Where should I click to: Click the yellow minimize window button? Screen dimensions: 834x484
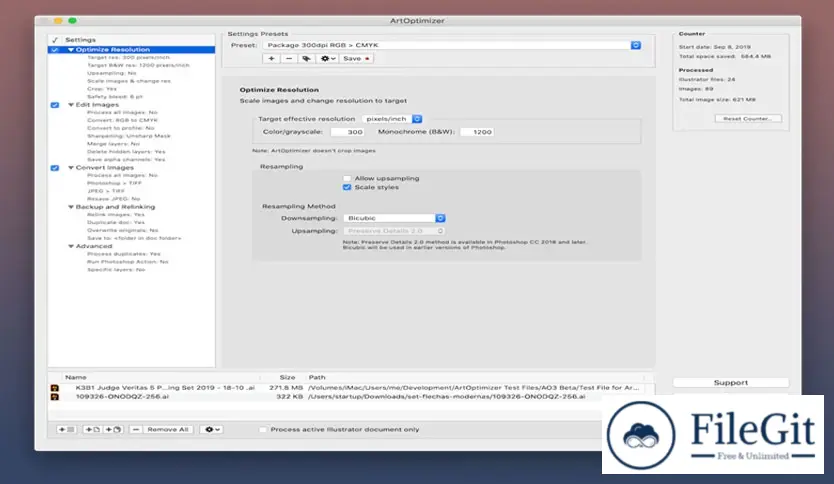coord(58,21)
